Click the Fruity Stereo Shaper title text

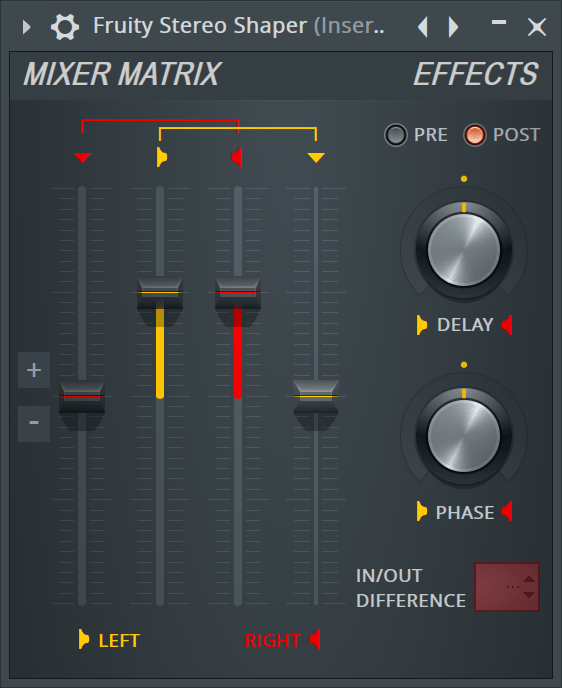click(x=200, y=26)
